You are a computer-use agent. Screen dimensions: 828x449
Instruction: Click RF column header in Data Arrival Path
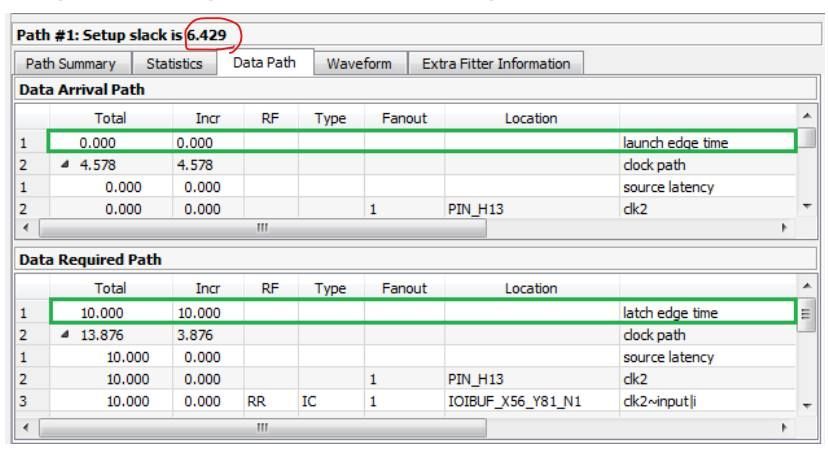pyautogui.click(x=270, y=118)
